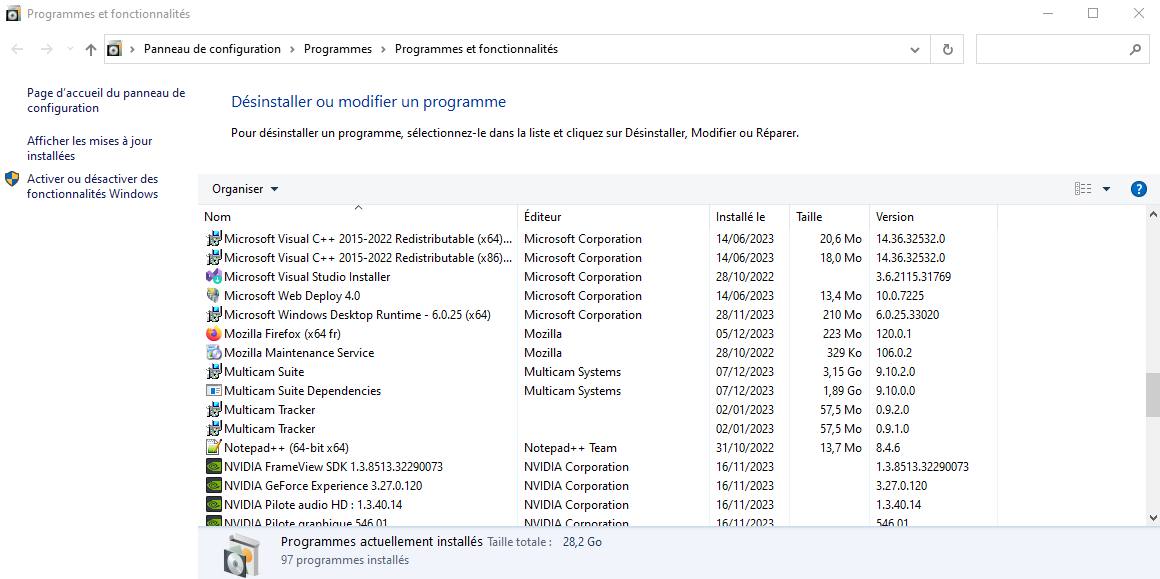The image size is (1160, 579).
Task: Click the scrollbar down arrow
Action: tap(1152, 517)
